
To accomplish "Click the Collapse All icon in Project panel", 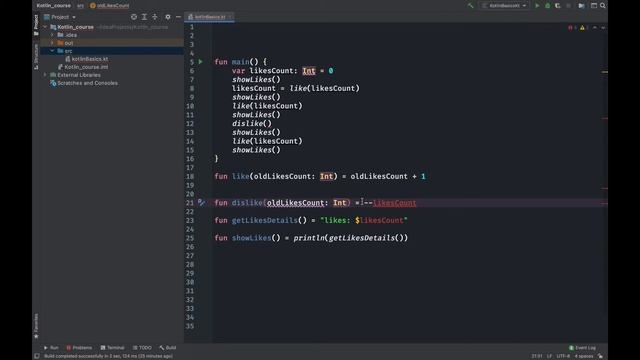I will coord(155,17).
